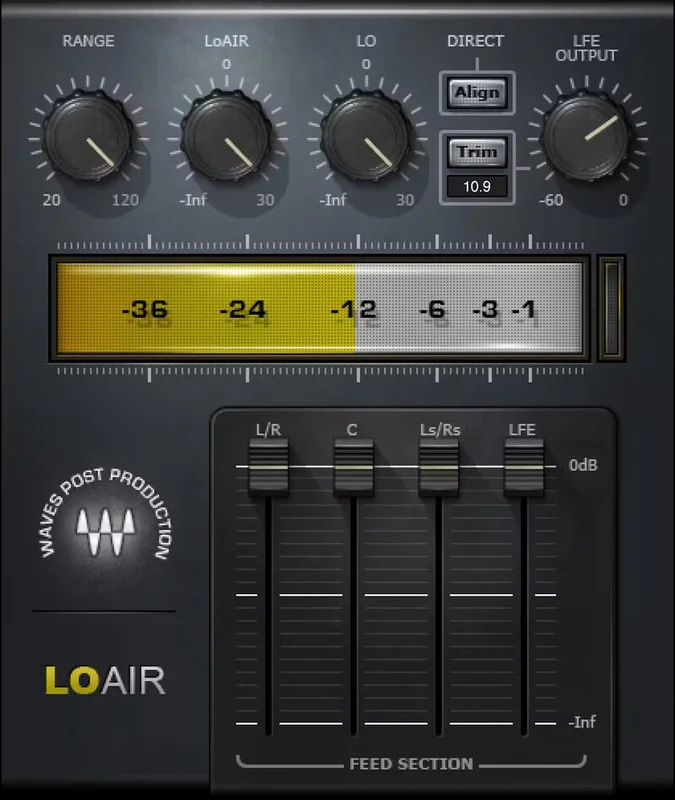Viewport: 675px width, 800px height.
Task: Click the LFE OUTPUT knob
Action: pos(586,135)
